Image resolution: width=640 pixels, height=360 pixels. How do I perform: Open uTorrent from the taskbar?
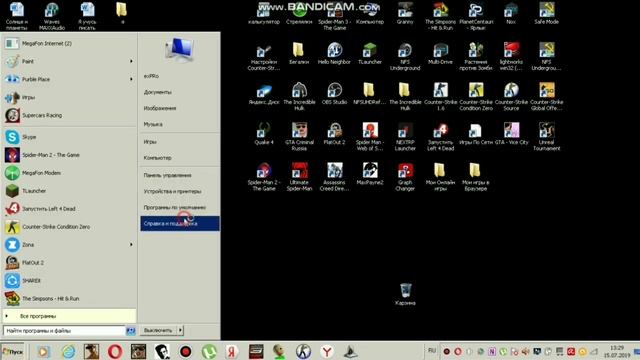click(x=209, y=351)
